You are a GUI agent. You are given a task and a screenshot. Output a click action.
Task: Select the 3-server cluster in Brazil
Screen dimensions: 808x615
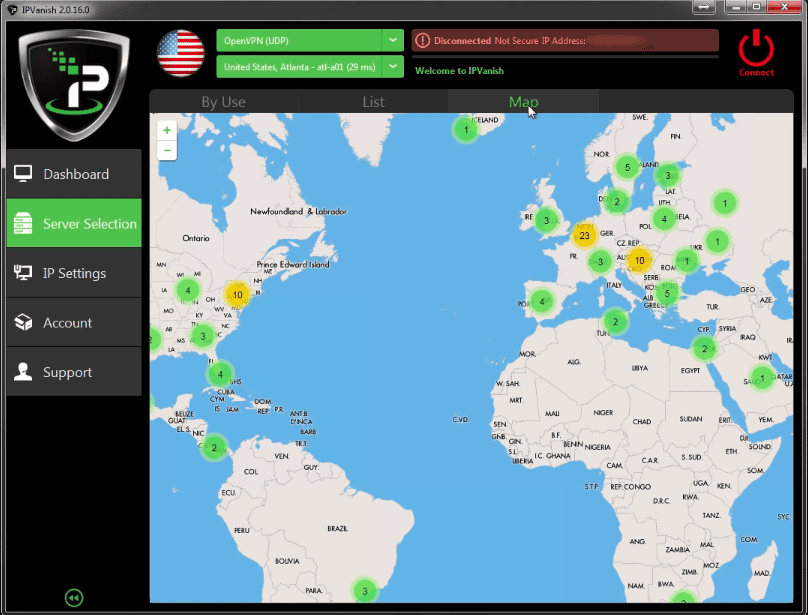pos(365,591)
